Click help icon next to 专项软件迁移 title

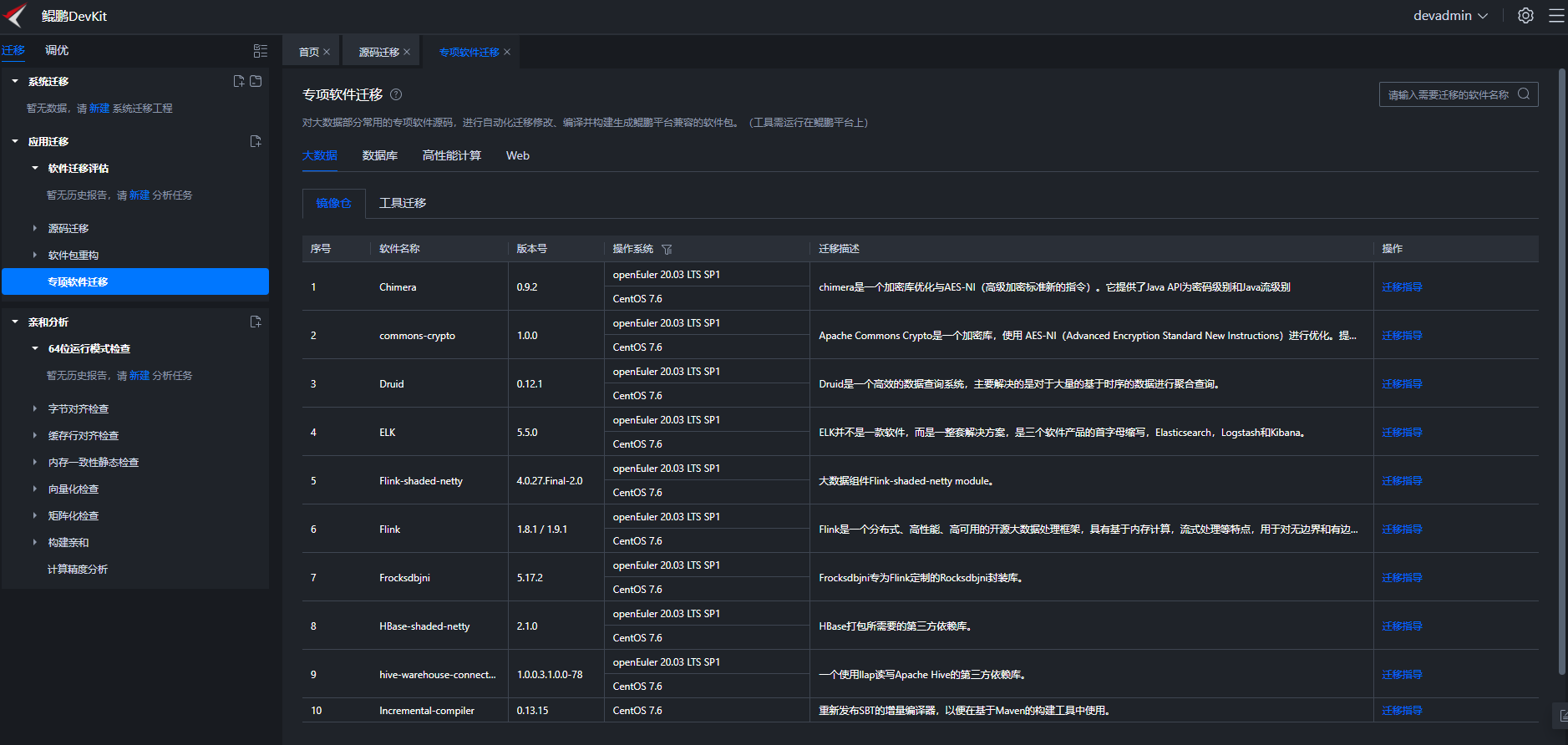coord(396,94)
